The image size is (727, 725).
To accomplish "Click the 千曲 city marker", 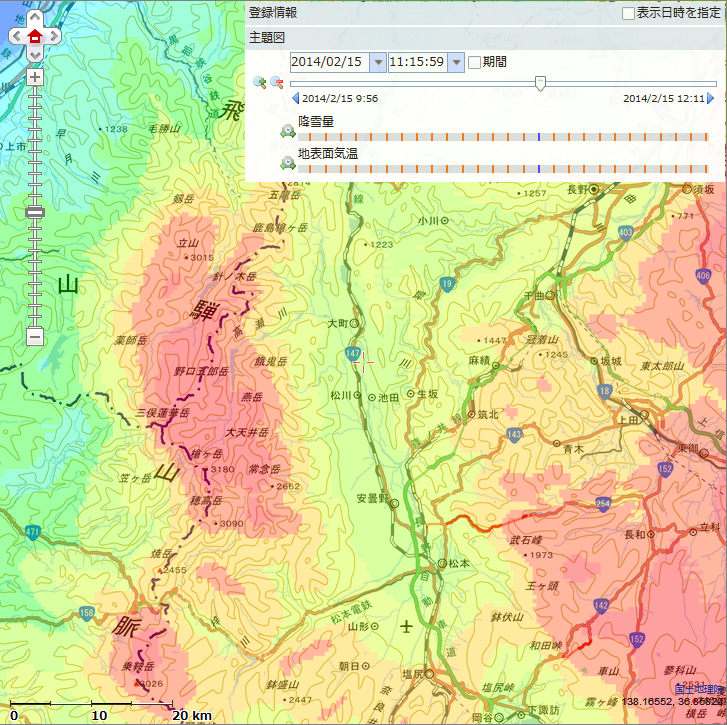I will click(x=550, y=295).
